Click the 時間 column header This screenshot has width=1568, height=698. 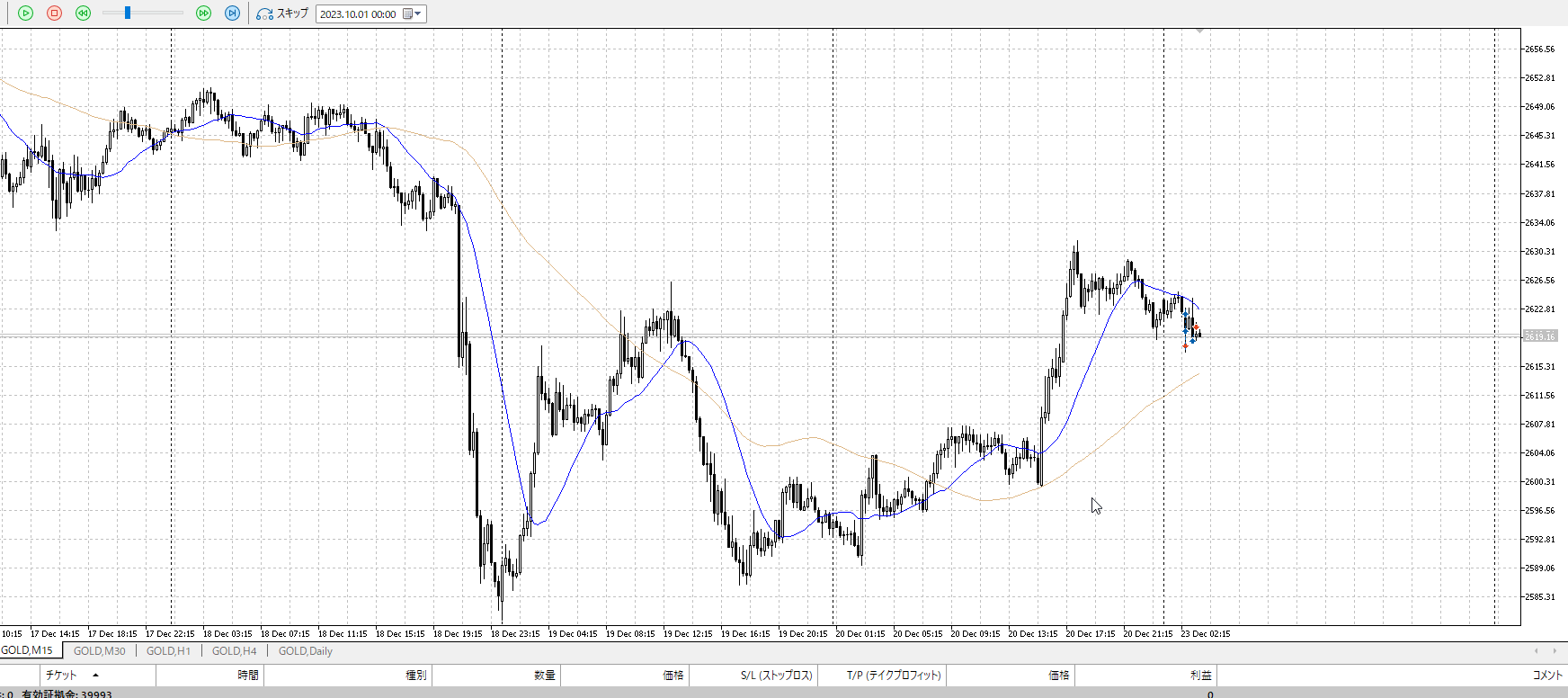[x=248, y=676]
